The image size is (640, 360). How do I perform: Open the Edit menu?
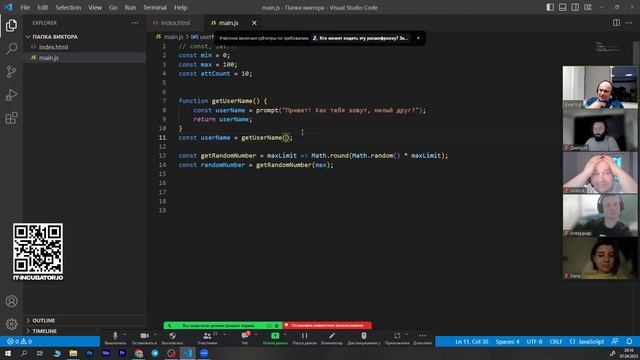[42, 7]
